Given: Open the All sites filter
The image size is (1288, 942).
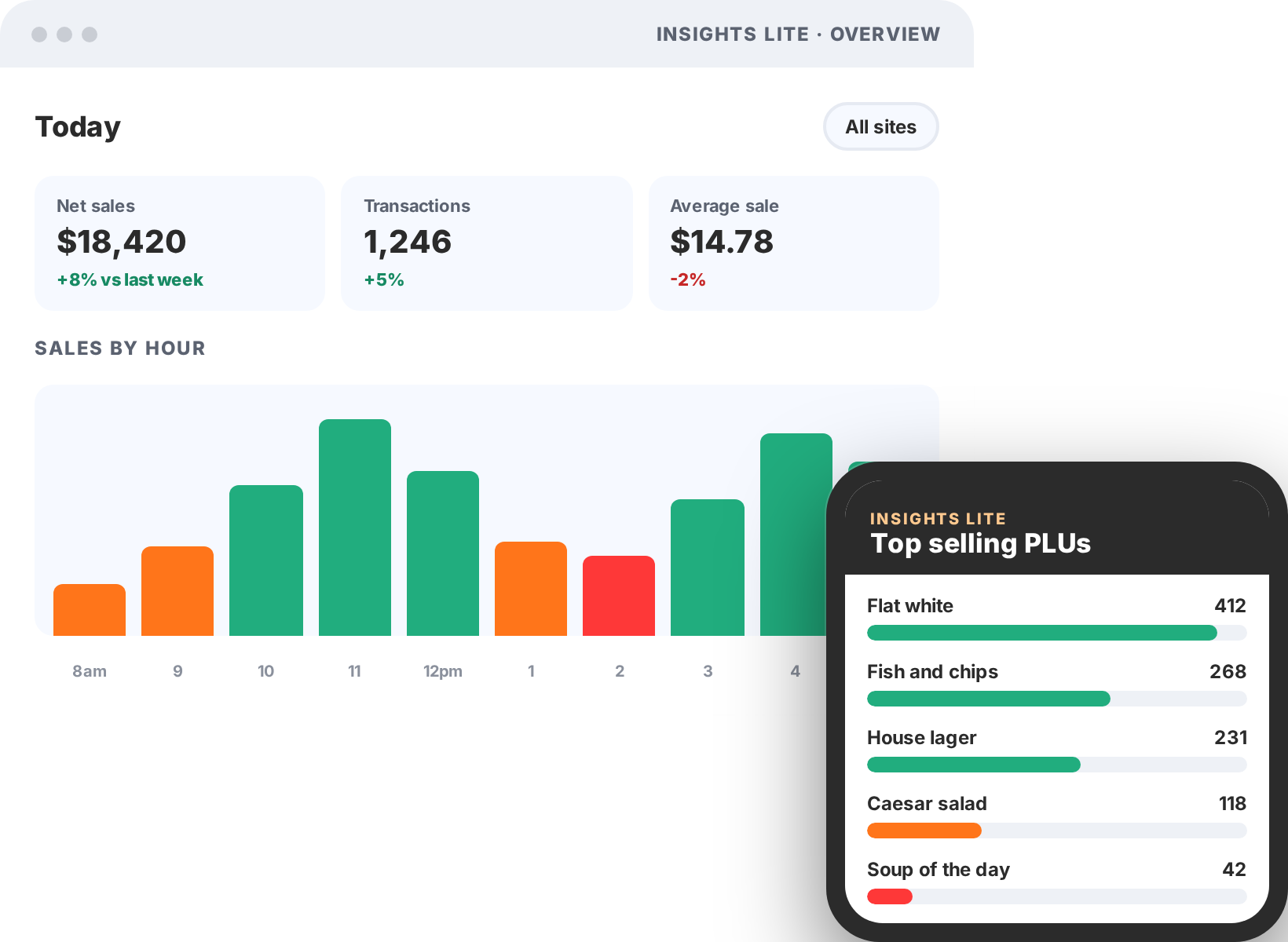Looking at the screenshot, I should pos(880,126).
